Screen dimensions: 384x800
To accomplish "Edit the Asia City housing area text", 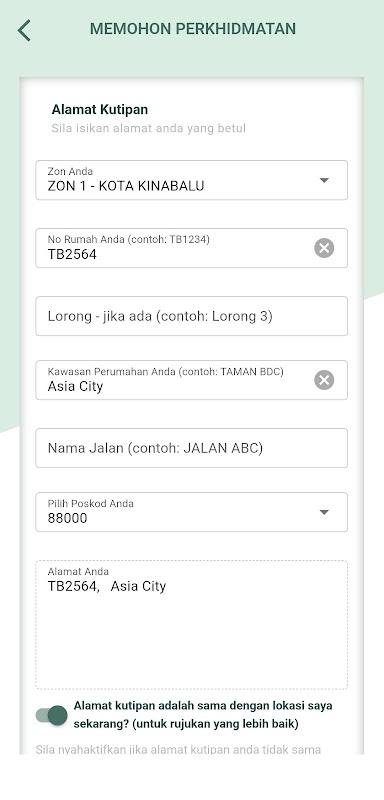I will tap(75, 386).
